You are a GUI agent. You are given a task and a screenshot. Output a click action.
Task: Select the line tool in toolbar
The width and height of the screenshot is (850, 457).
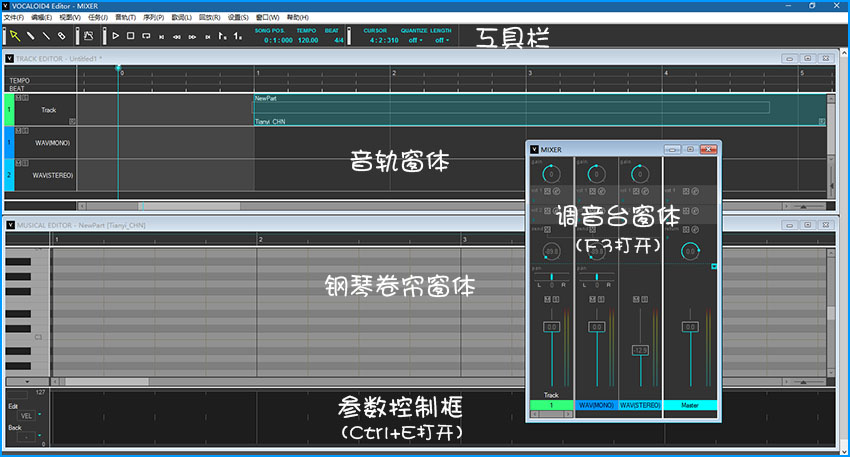[46, 36]
